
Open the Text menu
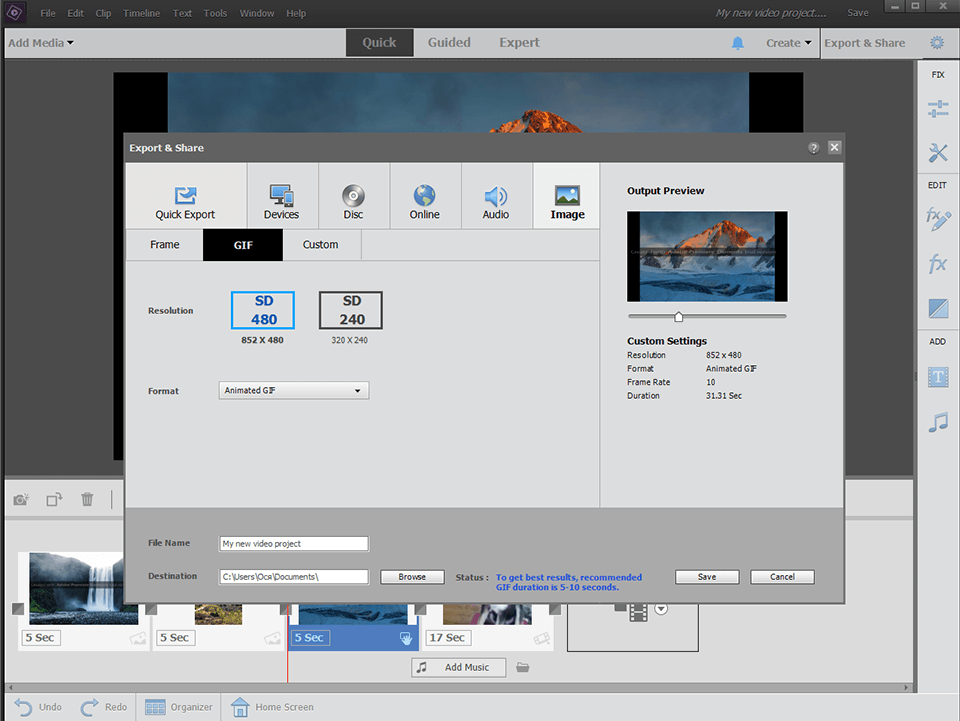click(182, 13)
